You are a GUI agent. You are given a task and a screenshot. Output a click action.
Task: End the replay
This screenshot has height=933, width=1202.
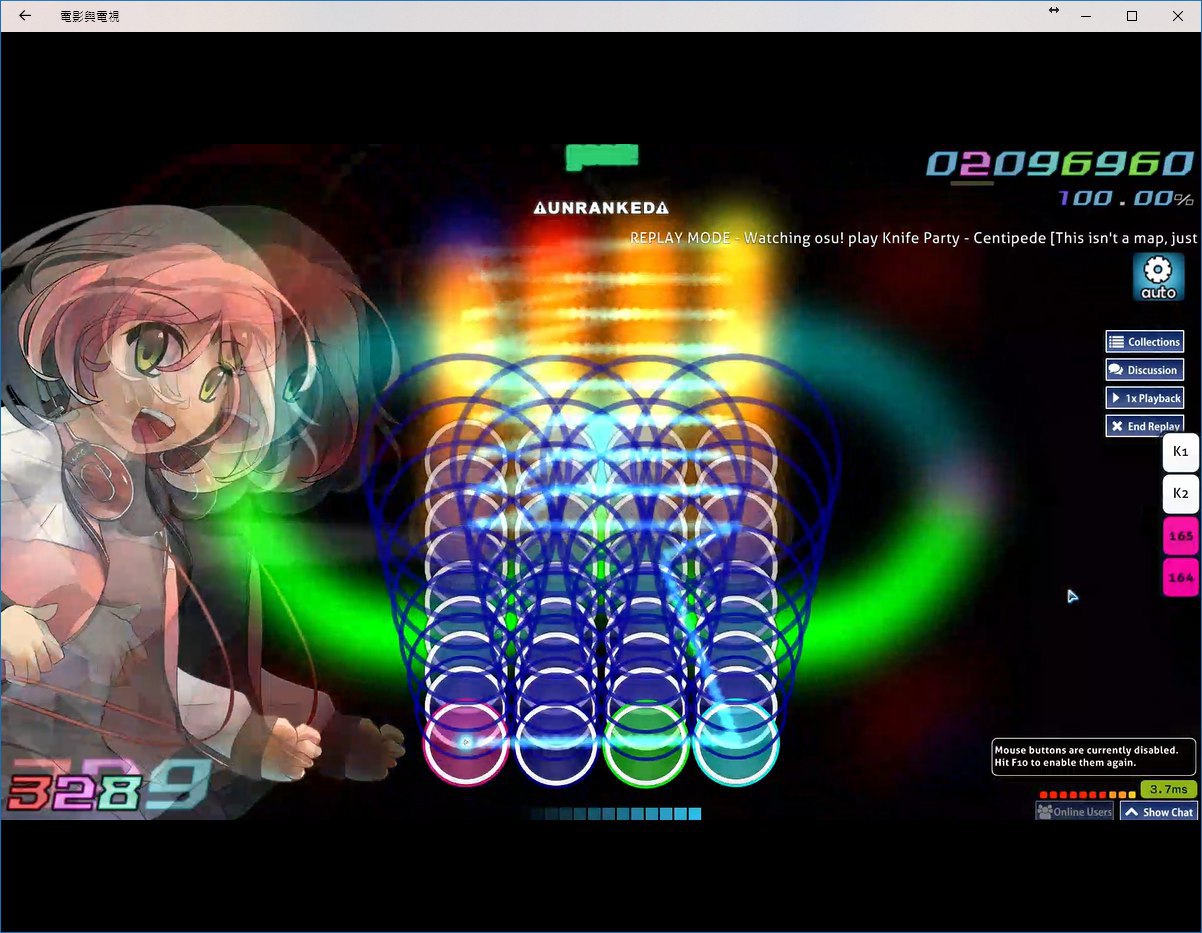pos(1144,426)
